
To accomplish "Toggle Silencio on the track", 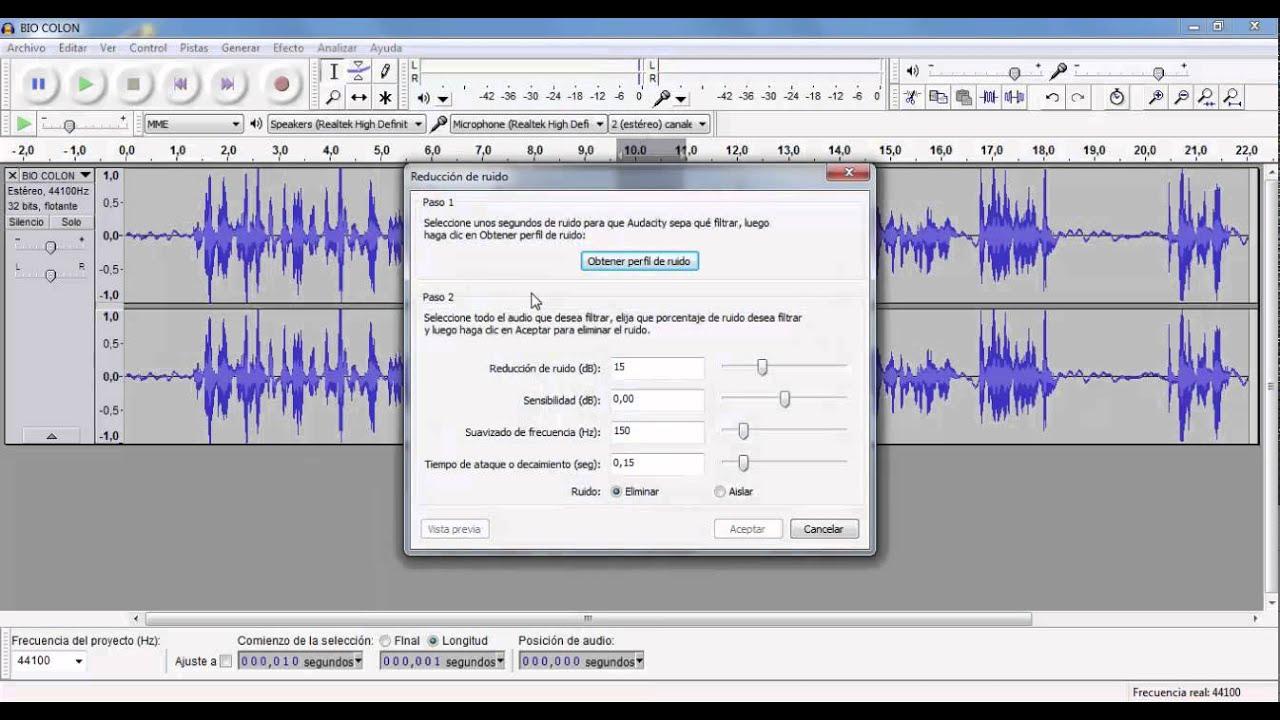I will (x=27, y=222).
